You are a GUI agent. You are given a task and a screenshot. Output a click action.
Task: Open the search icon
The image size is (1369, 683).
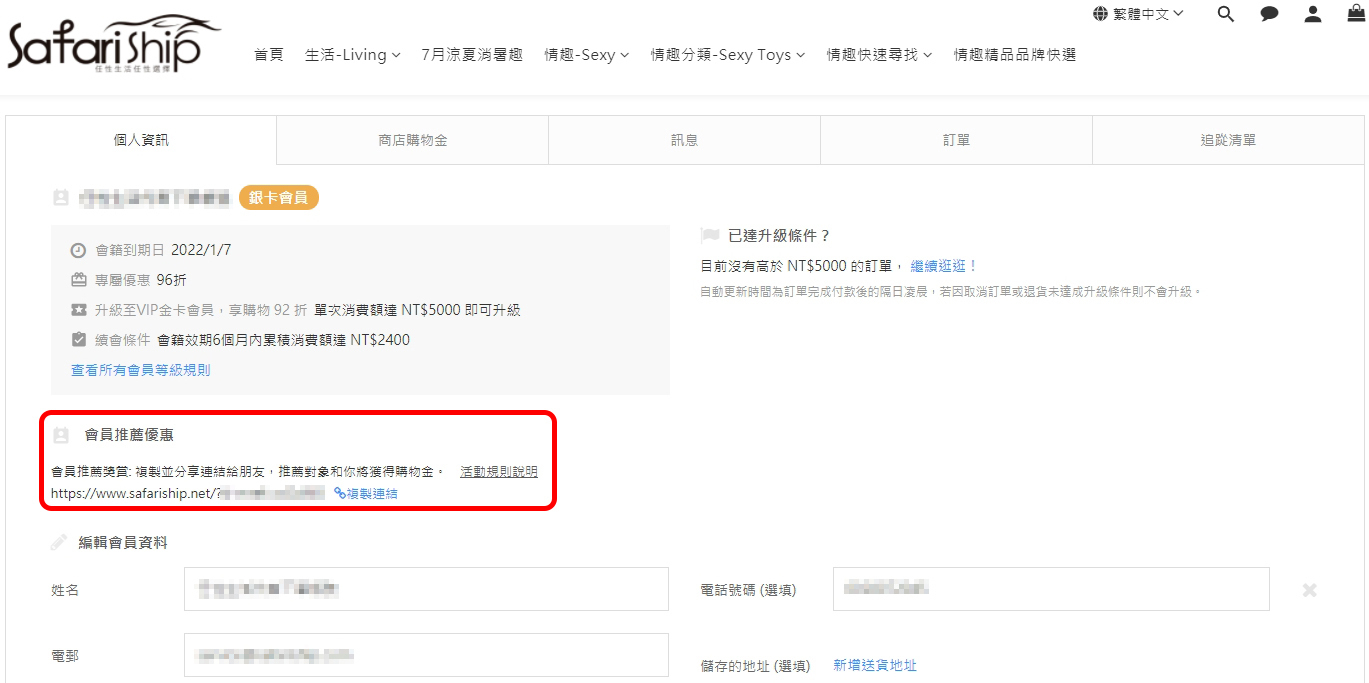click(1224, 15)
